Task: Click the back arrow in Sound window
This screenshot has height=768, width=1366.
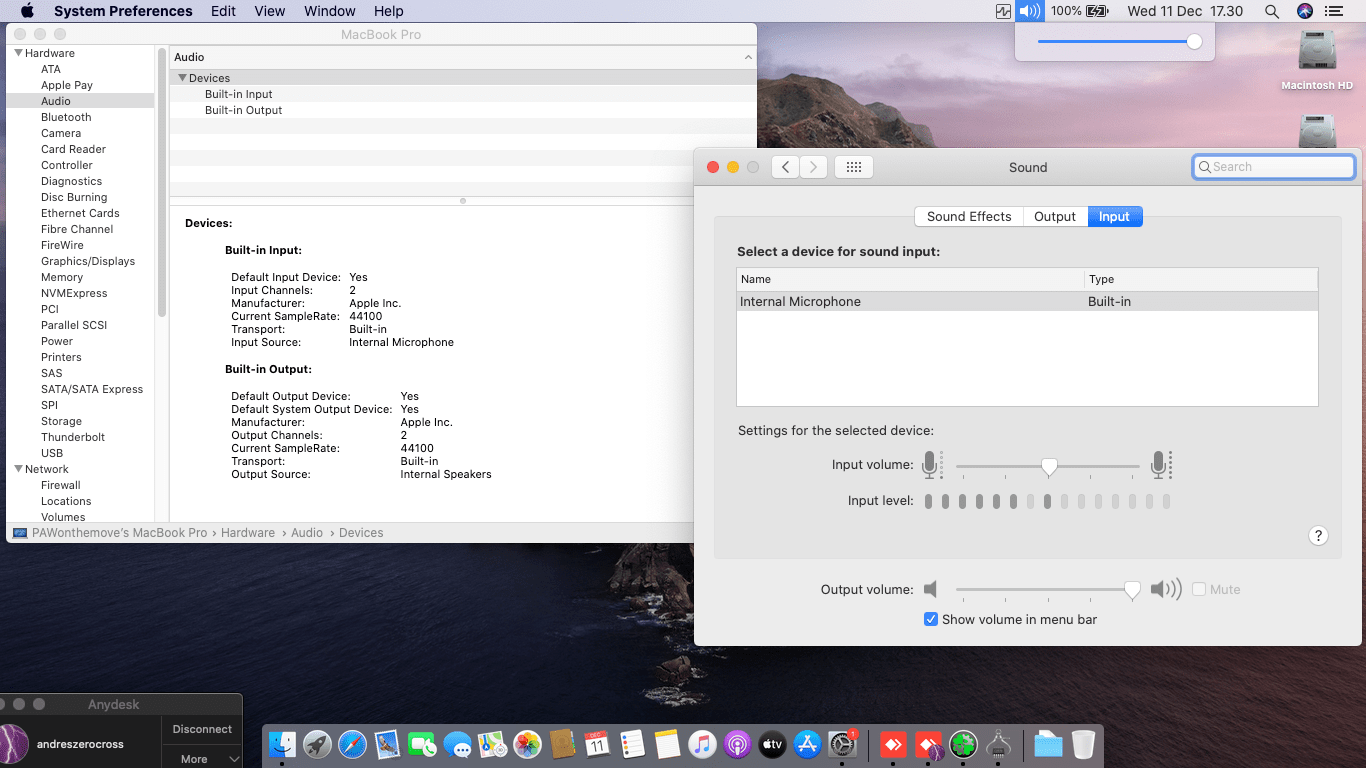Action: (786, 167)
